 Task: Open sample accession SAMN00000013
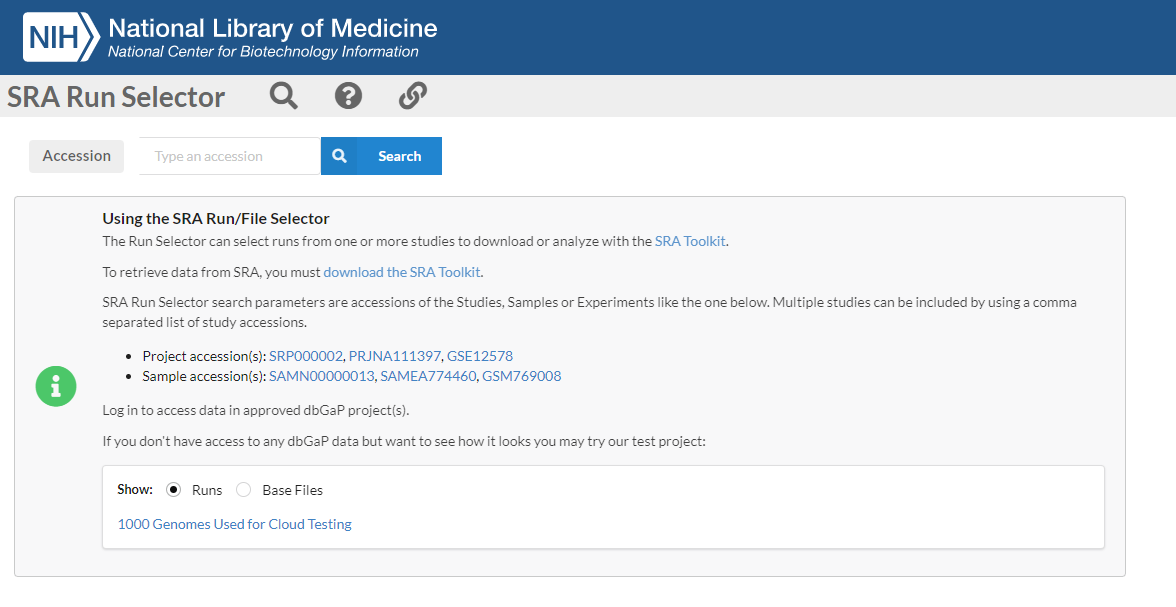point(321,376)
